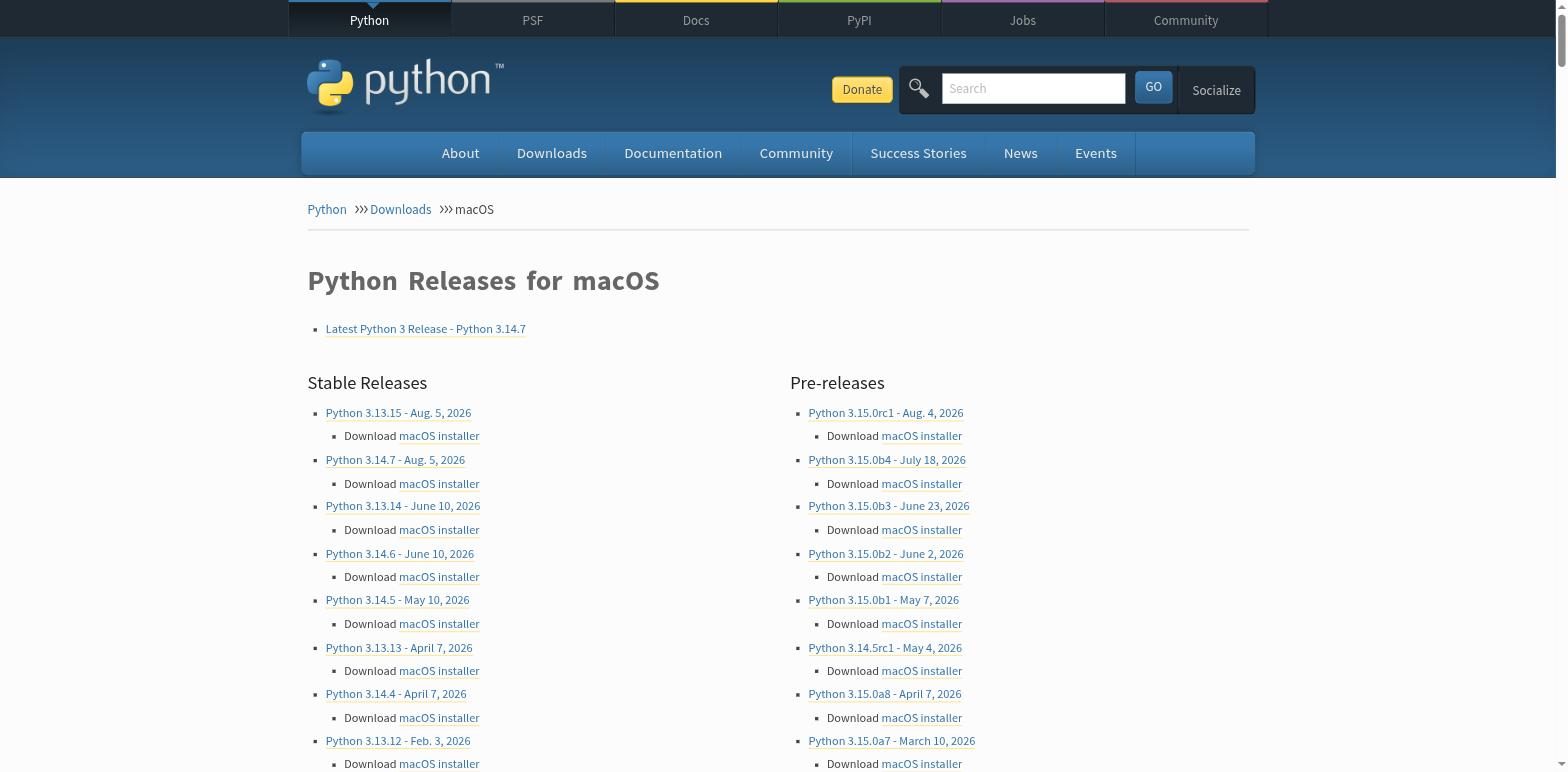
Task: Download macOS installer for Python 3.15.0b4
Action: [x=922, y=484]
